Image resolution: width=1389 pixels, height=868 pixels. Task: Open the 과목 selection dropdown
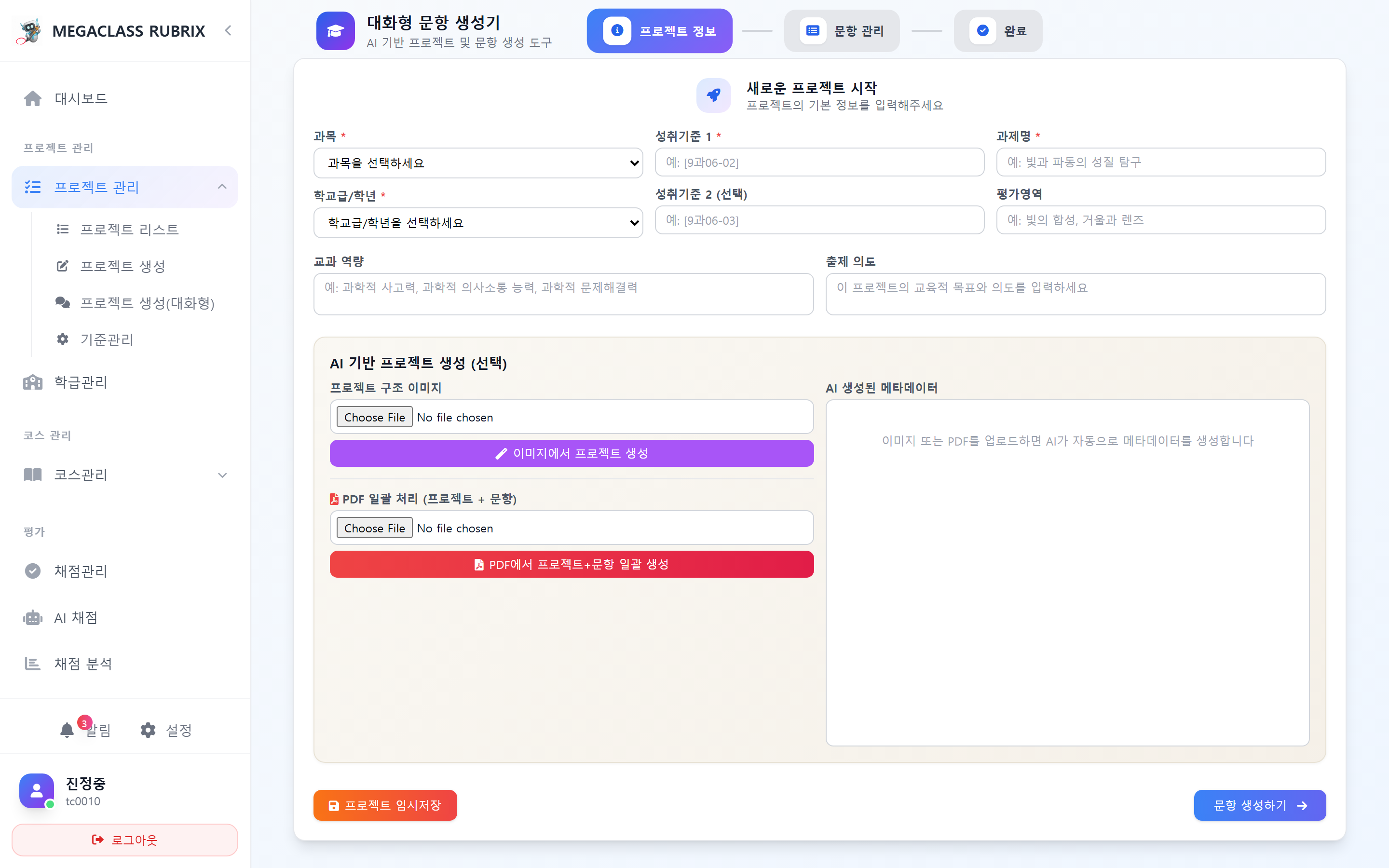tap(478, 163)
